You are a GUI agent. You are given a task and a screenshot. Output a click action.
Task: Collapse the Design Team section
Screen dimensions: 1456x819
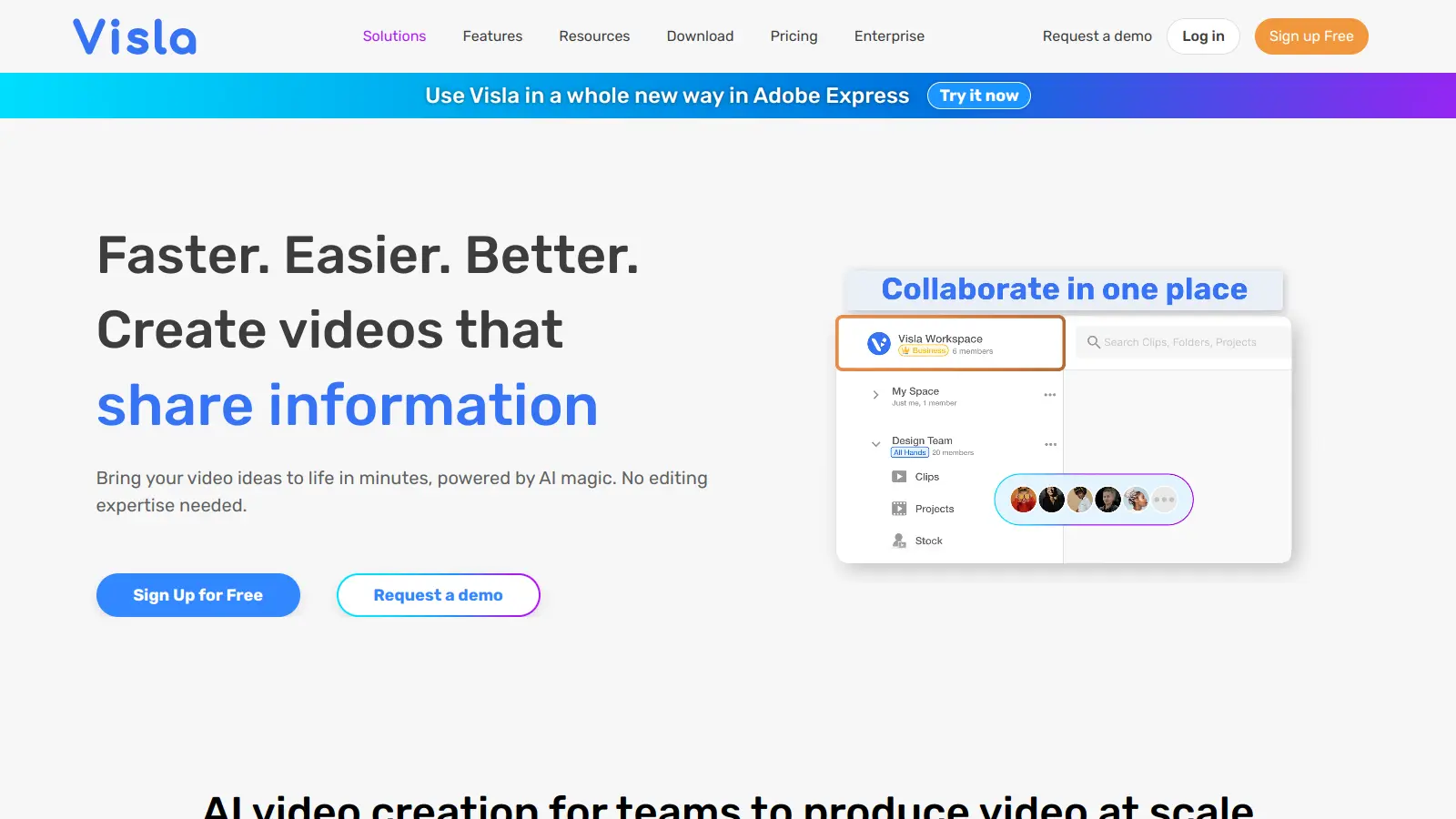(x=875, y=444)
